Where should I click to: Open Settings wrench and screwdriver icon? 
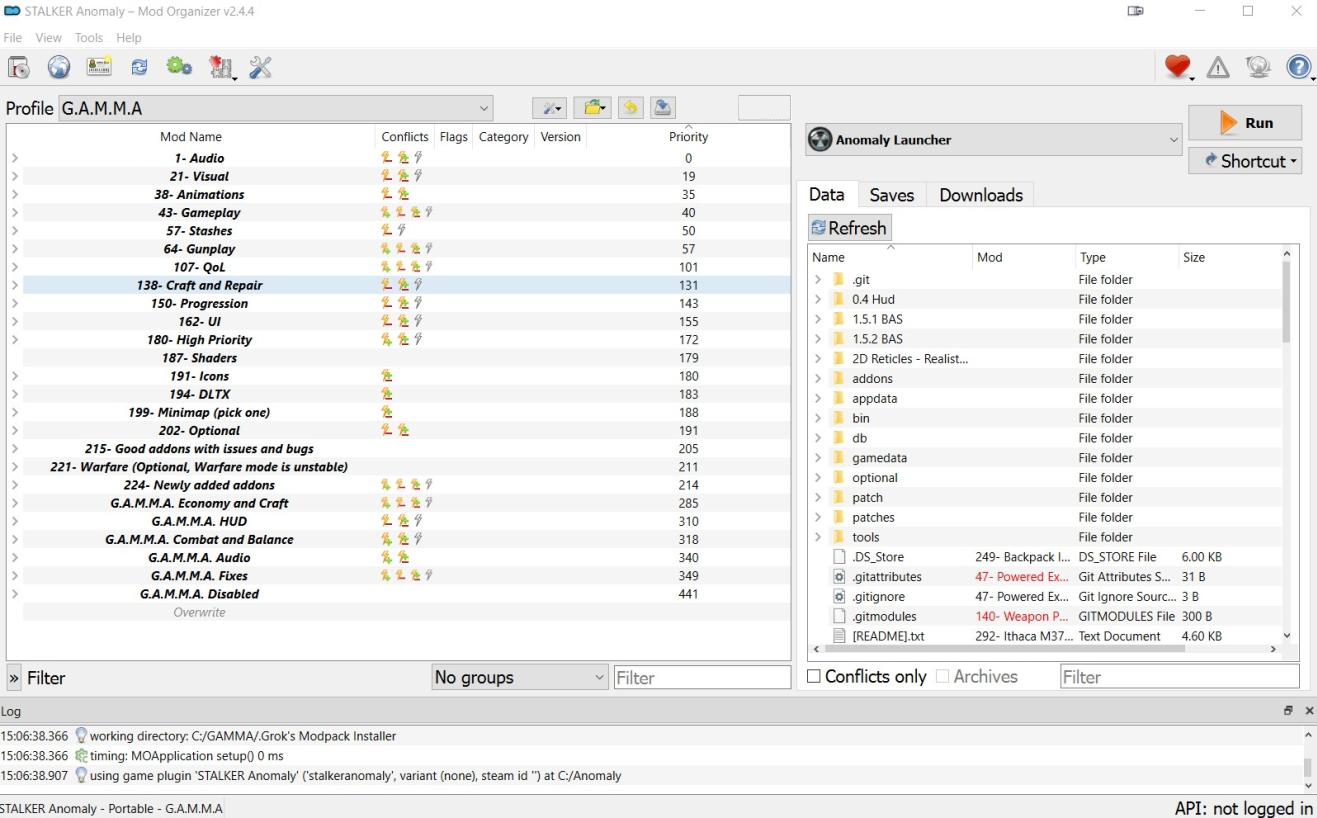coord(260,67)
